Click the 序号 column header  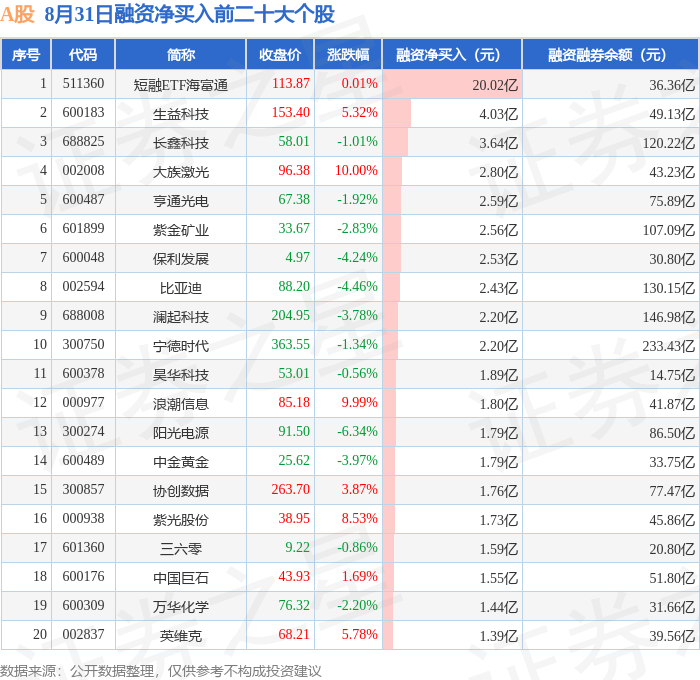click(x=26, y=54)
